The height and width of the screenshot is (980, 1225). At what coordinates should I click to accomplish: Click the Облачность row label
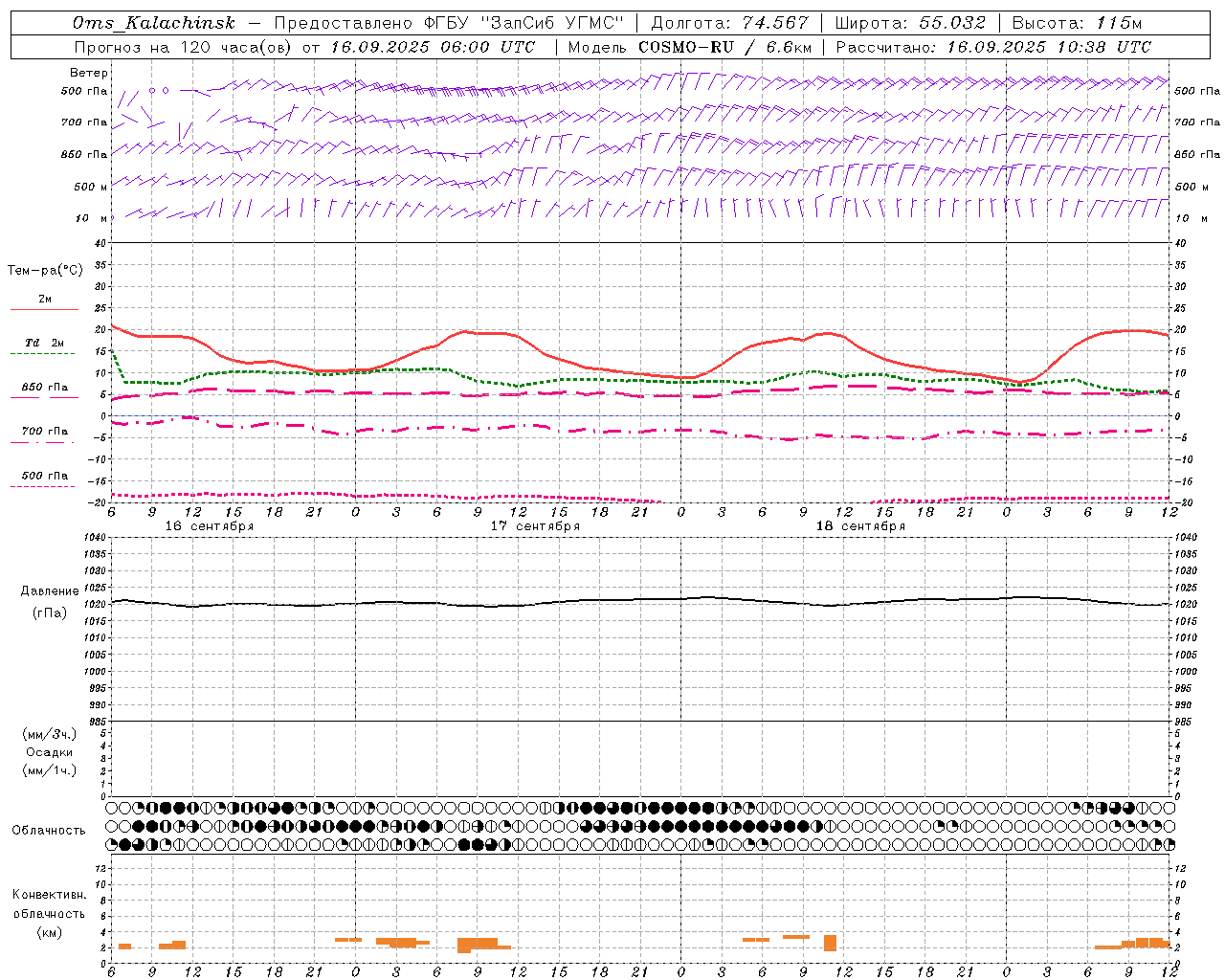[x=49, y=831]
